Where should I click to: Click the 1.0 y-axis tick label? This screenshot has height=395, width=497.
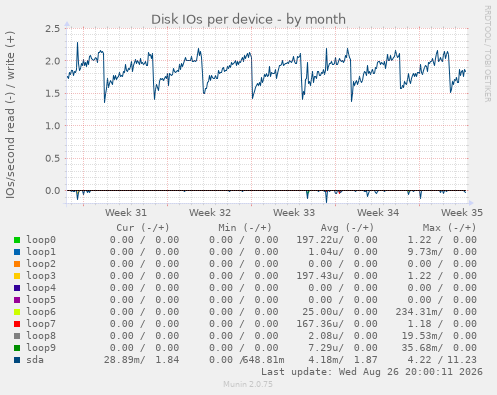pyautogui.click(x=53, y=126)
